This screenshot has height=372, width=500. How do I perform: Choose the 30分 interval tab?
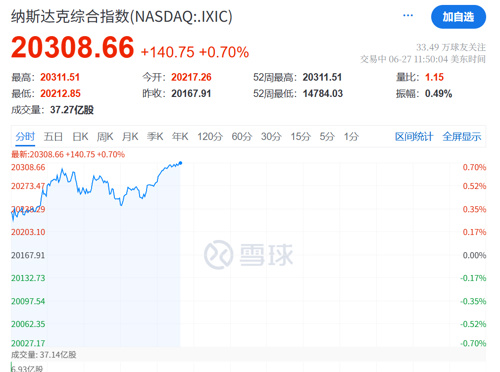[271, 136]
